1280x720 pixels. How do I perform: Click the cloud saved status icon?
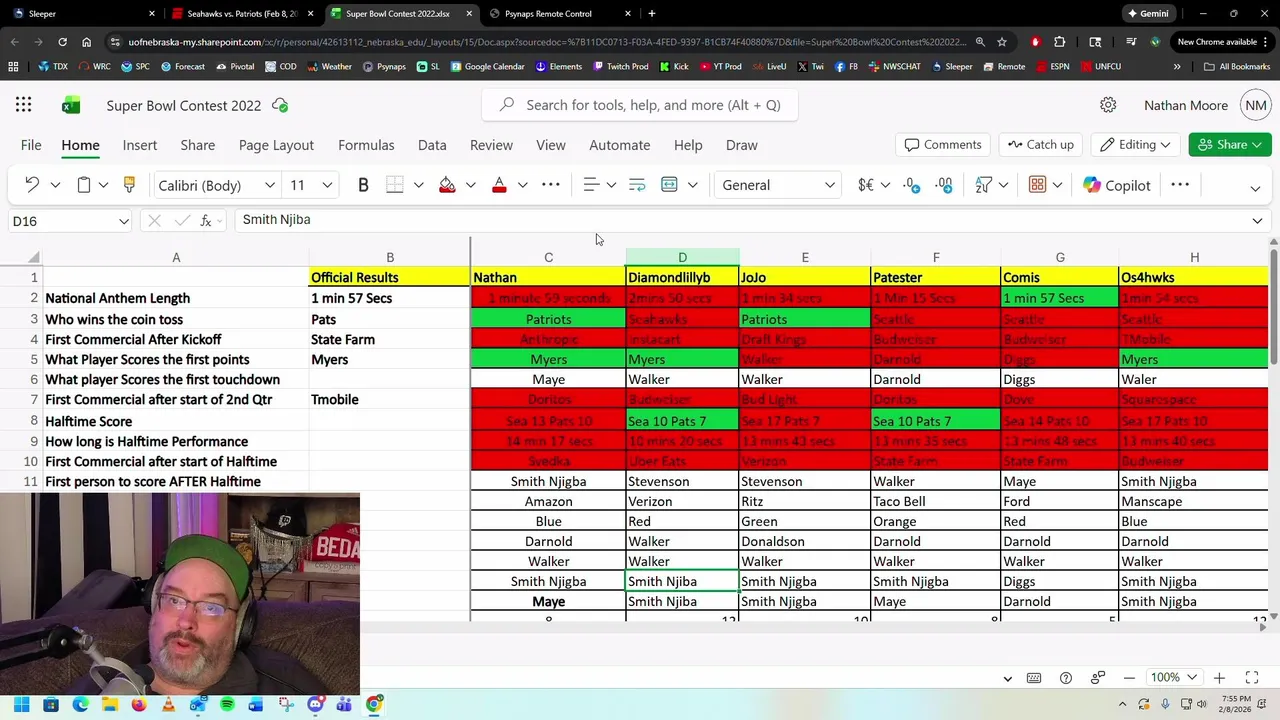pyautogui.click(x=280, y=105)
